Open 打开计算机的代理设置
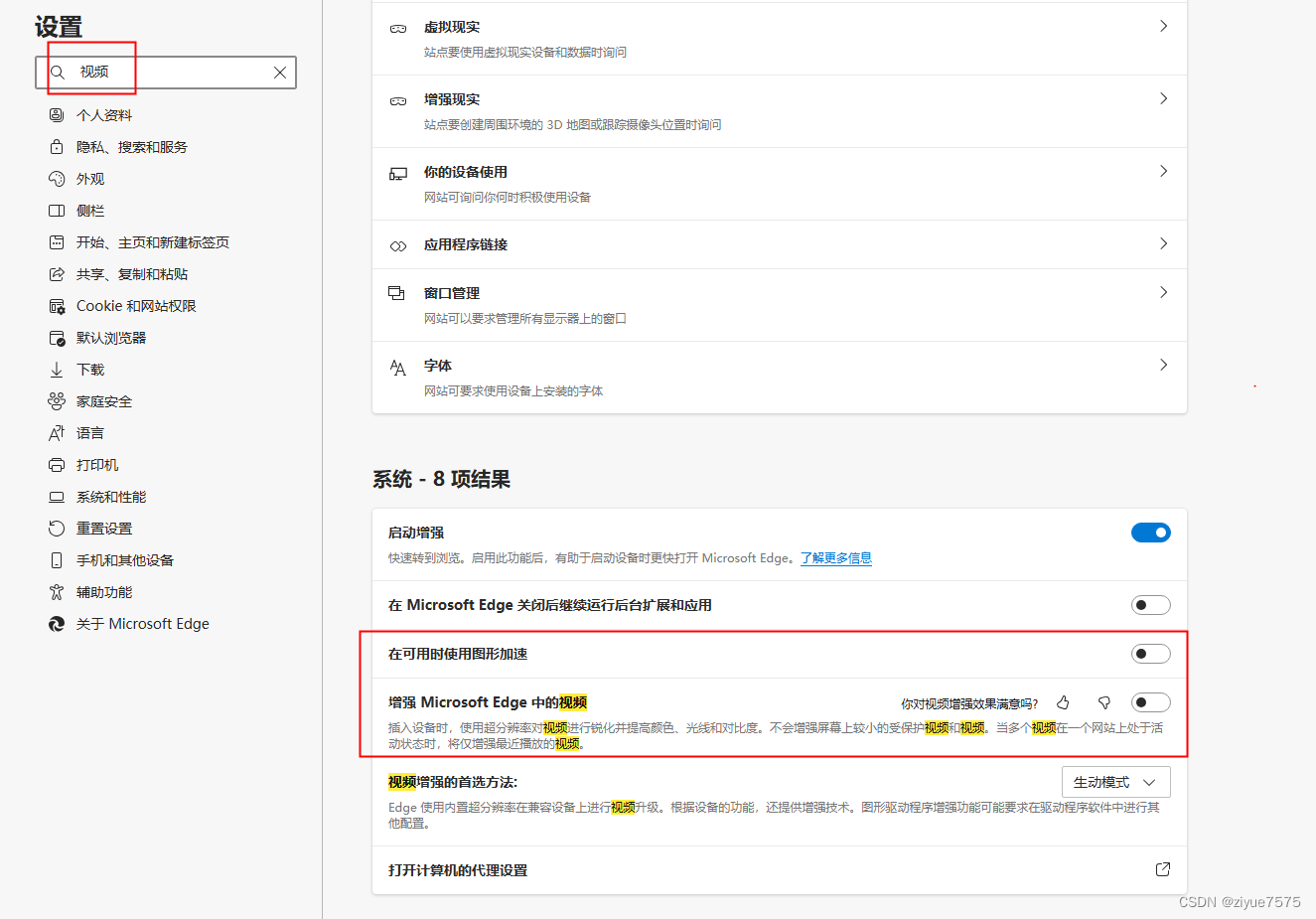1316x919 pixels. pos(780,870)
